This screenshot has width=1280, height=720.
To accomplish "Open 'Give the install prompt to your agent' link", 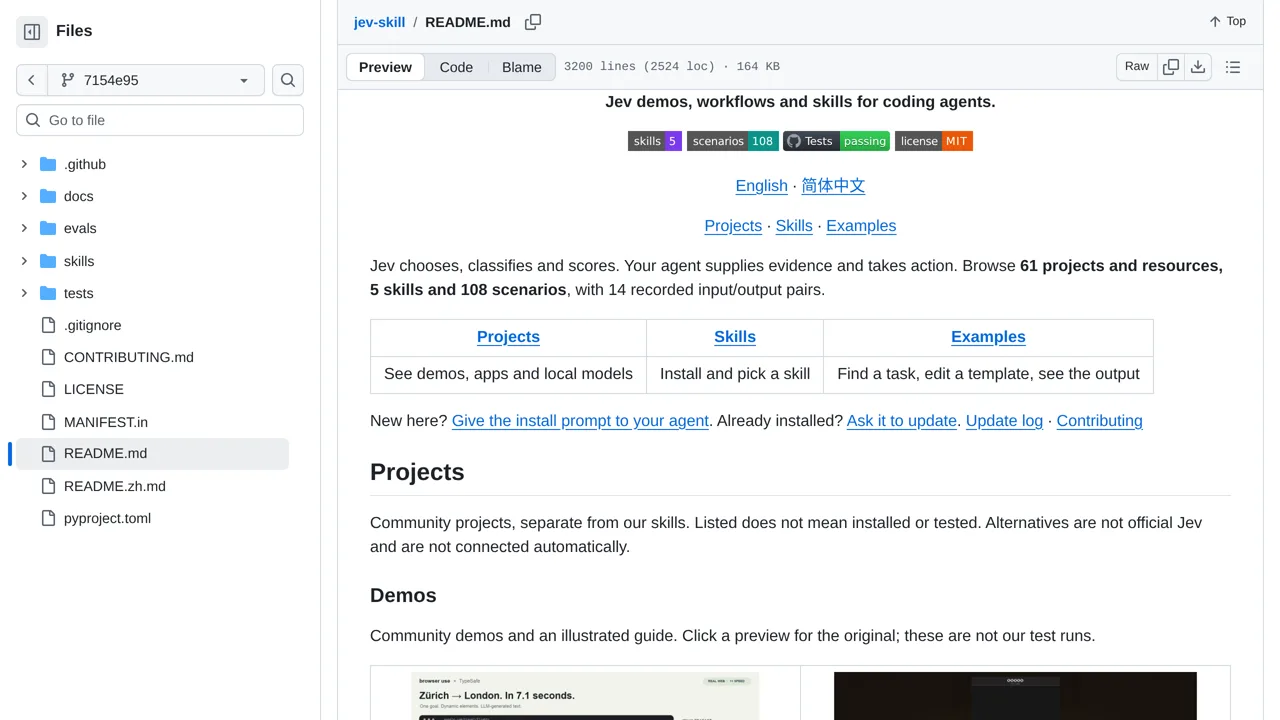I will 581,421.
